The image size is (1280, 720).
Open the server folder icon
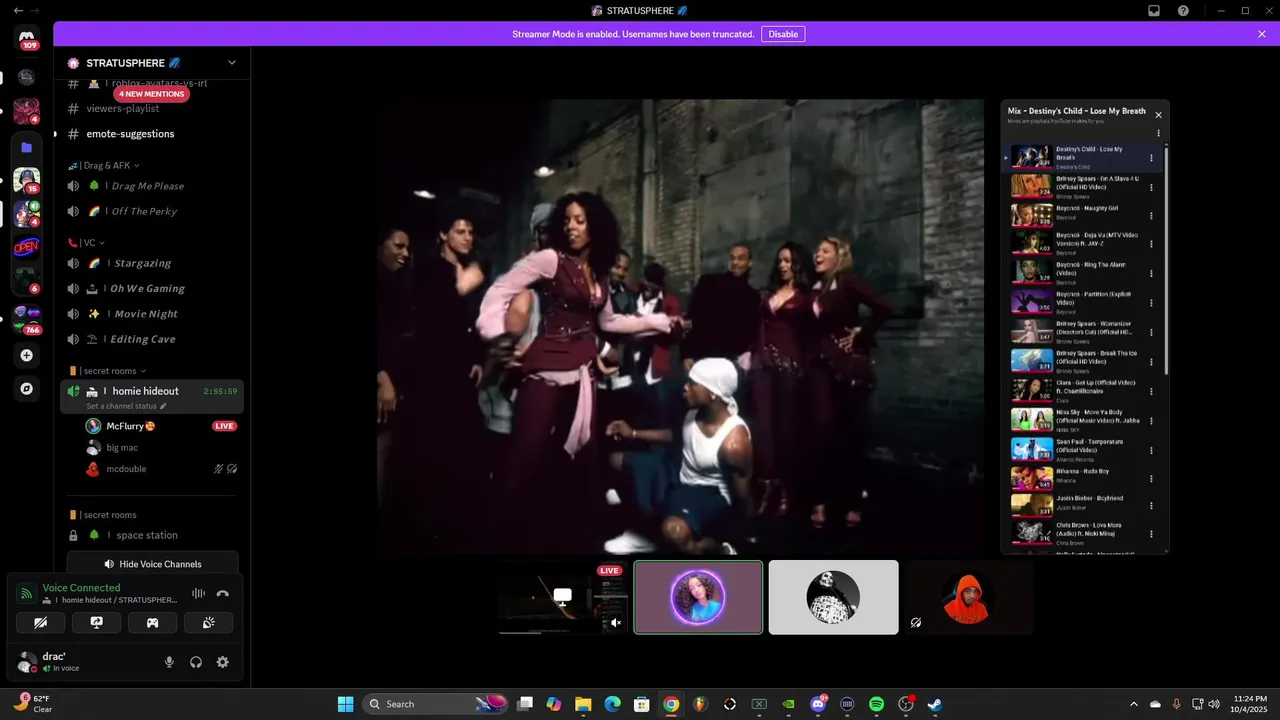27,147
